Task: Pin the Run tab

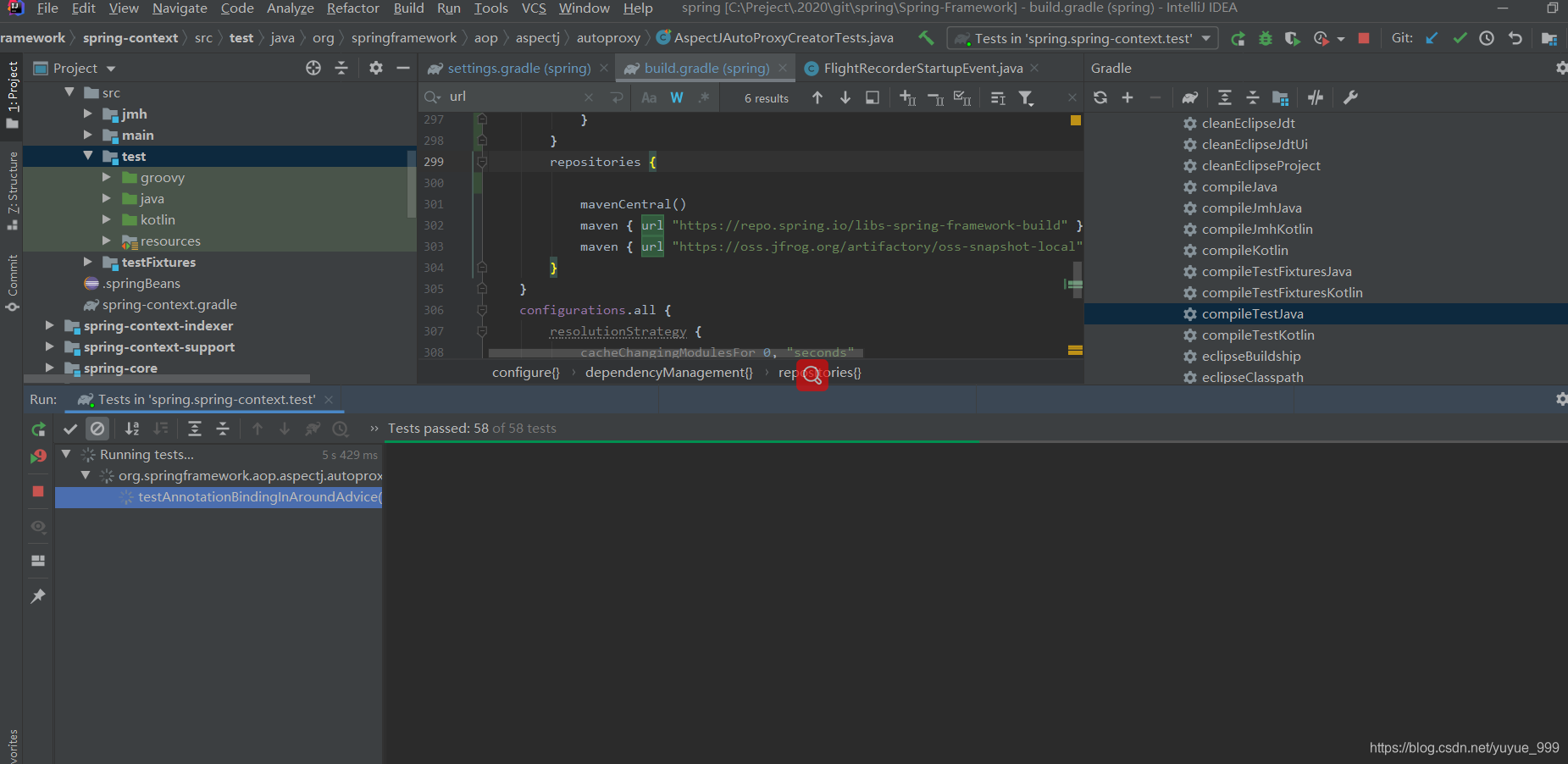Action: point(38,596)
